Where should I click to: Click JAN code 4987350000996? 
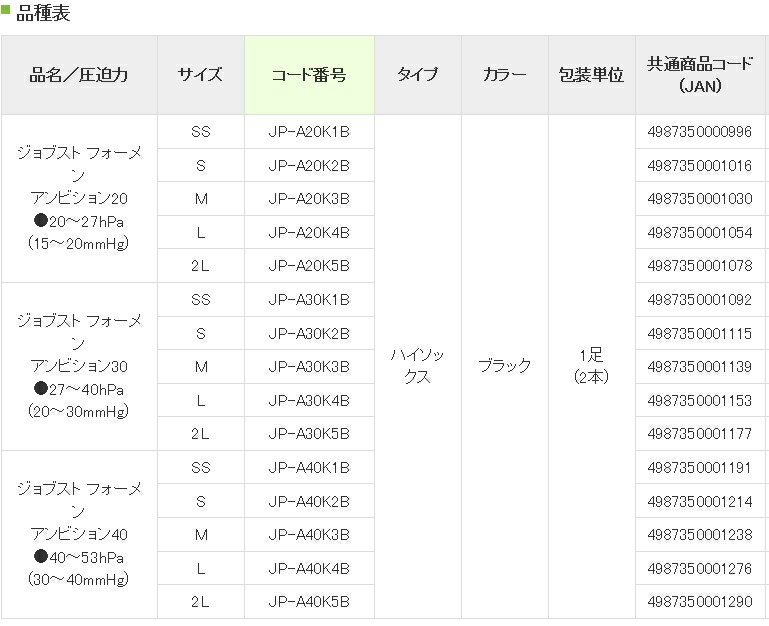pos(699,131)
